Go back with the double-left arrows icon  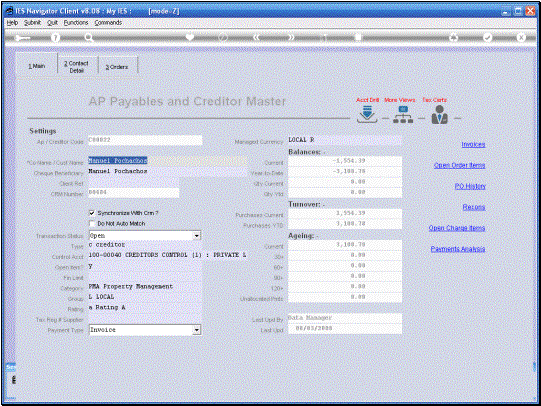(256, 37)
